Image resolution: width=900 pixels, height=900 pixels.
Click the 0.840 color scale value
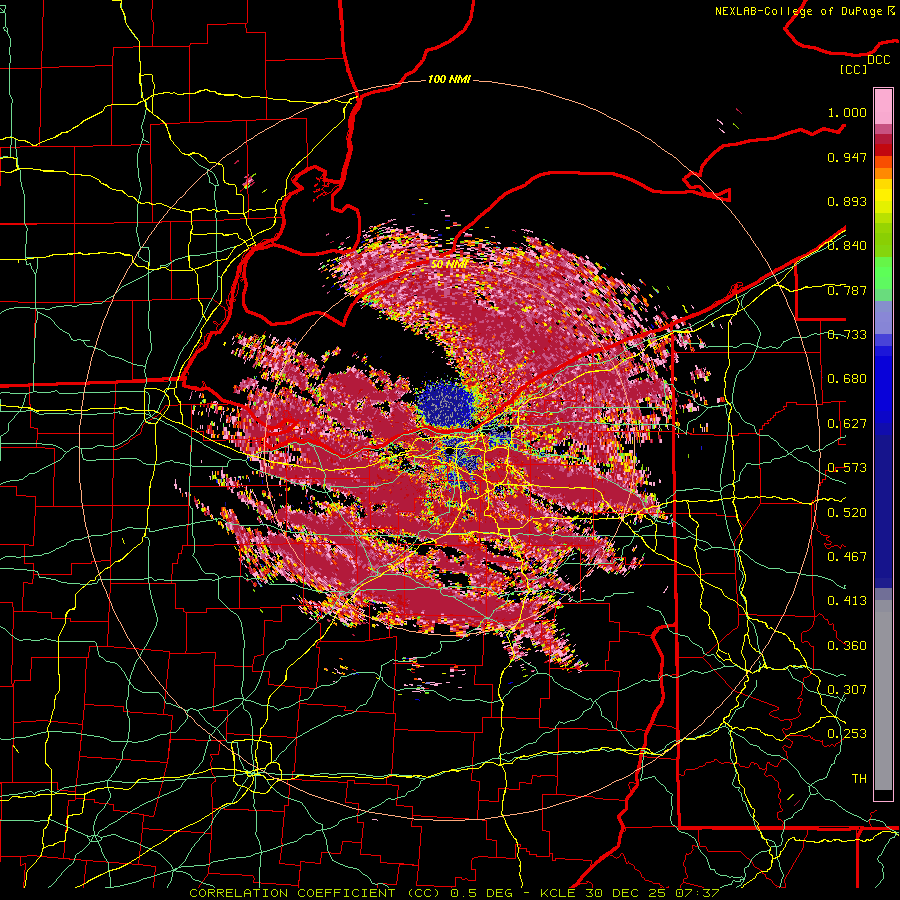(847, 246)
